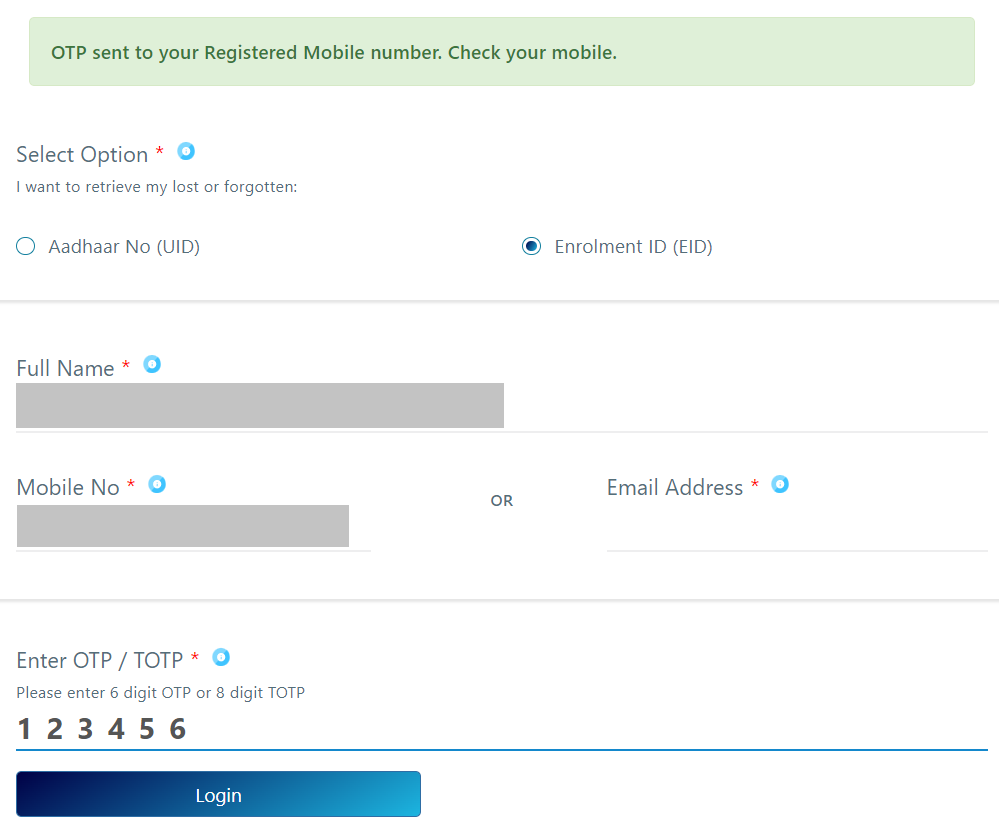Click the info icon beside Select Option
Viewport: 999px width, 835px height.
(186, 152)
